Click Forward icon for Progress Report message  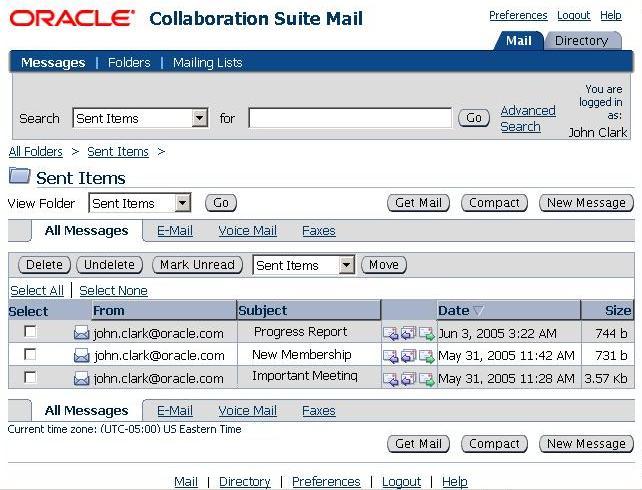coord(427,333)
